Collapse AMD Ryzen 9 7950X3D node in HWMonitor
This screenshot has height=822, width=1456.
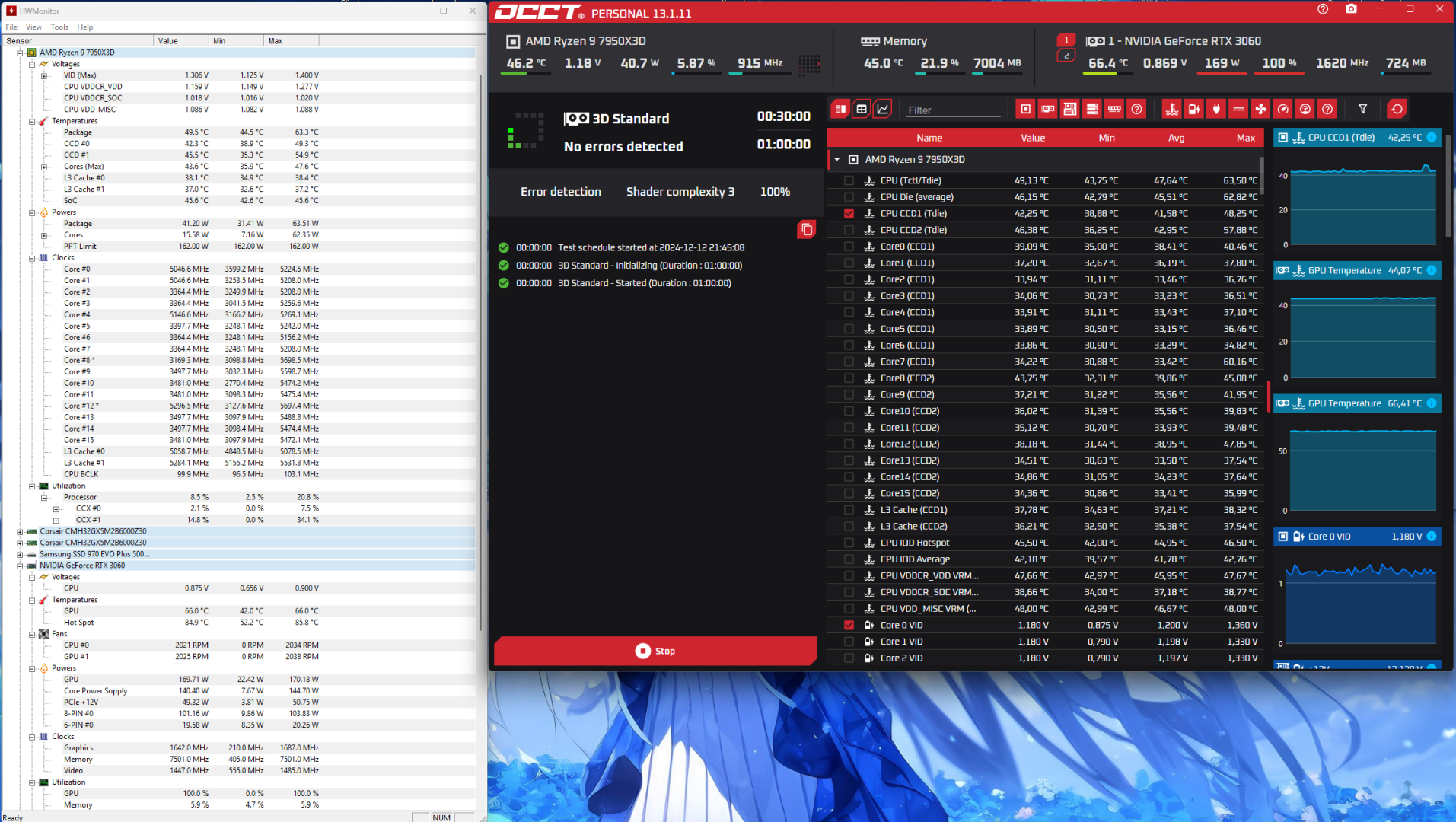[x=20, y=53]
